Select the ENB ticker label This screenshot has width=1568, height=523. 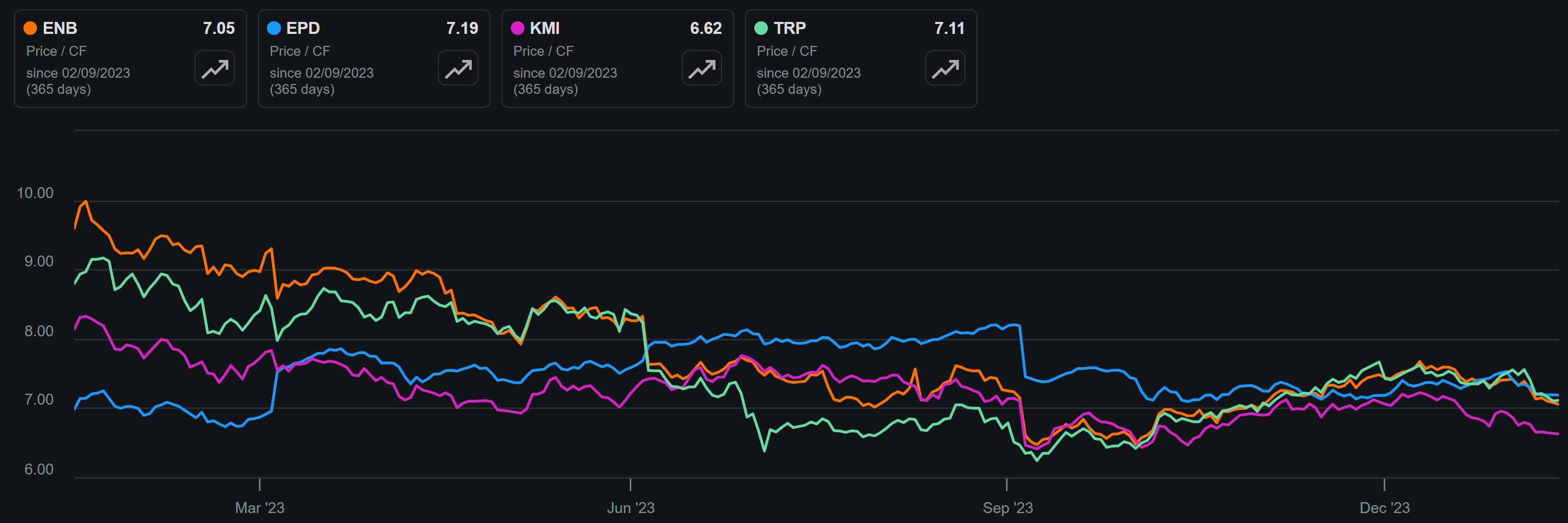(59, 28)
